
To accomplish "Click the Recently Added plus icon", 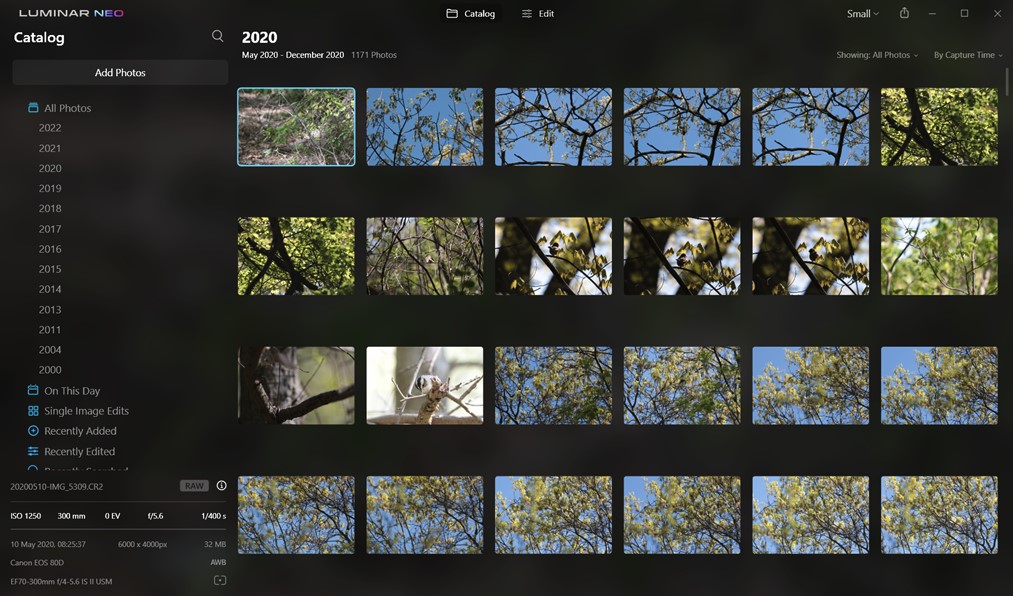I will click(33, 431).
